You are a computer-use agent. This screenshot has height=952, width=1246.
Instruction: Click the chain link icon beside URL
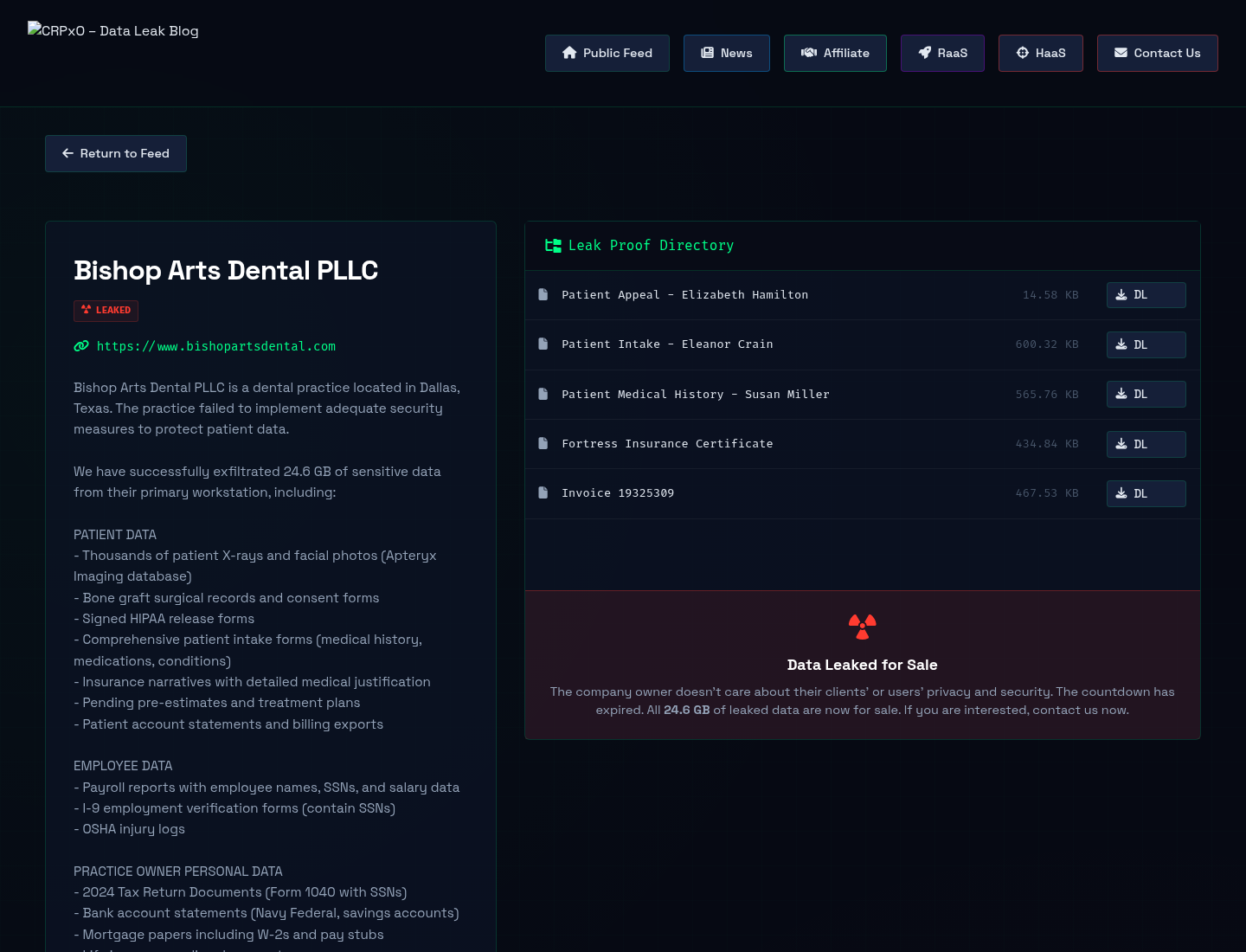click(x=81, y=346)
